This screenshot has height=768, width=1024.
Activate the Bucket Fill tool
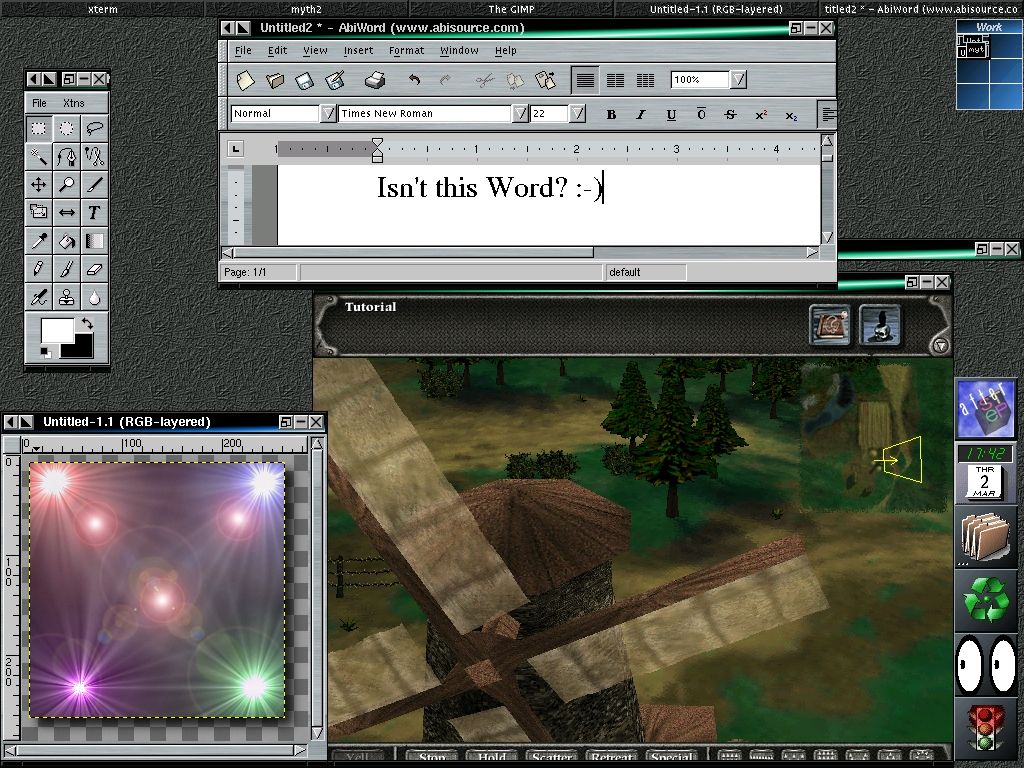[66, 240]
